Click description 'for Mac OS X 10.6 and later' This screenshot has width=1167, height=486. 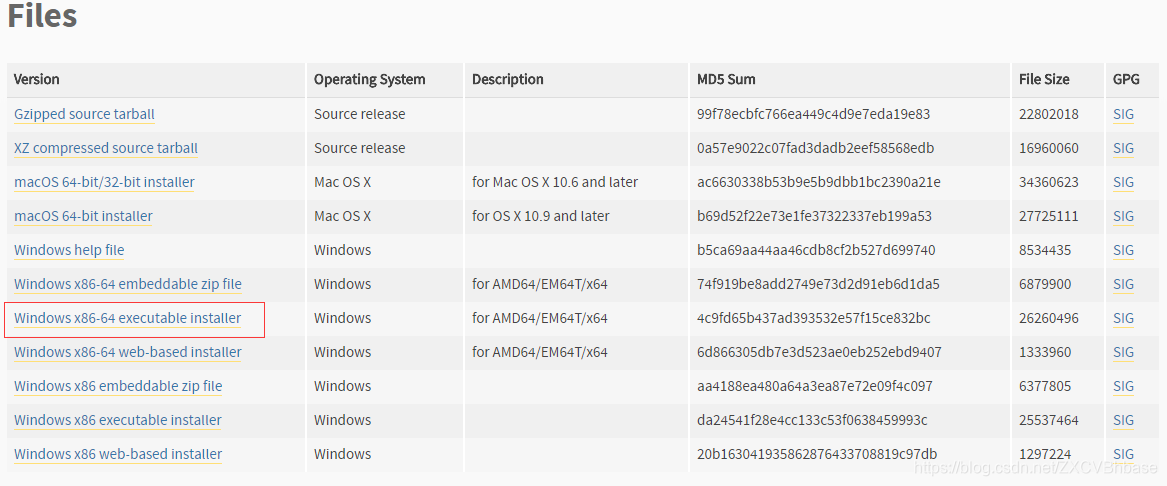pos(555,182)
